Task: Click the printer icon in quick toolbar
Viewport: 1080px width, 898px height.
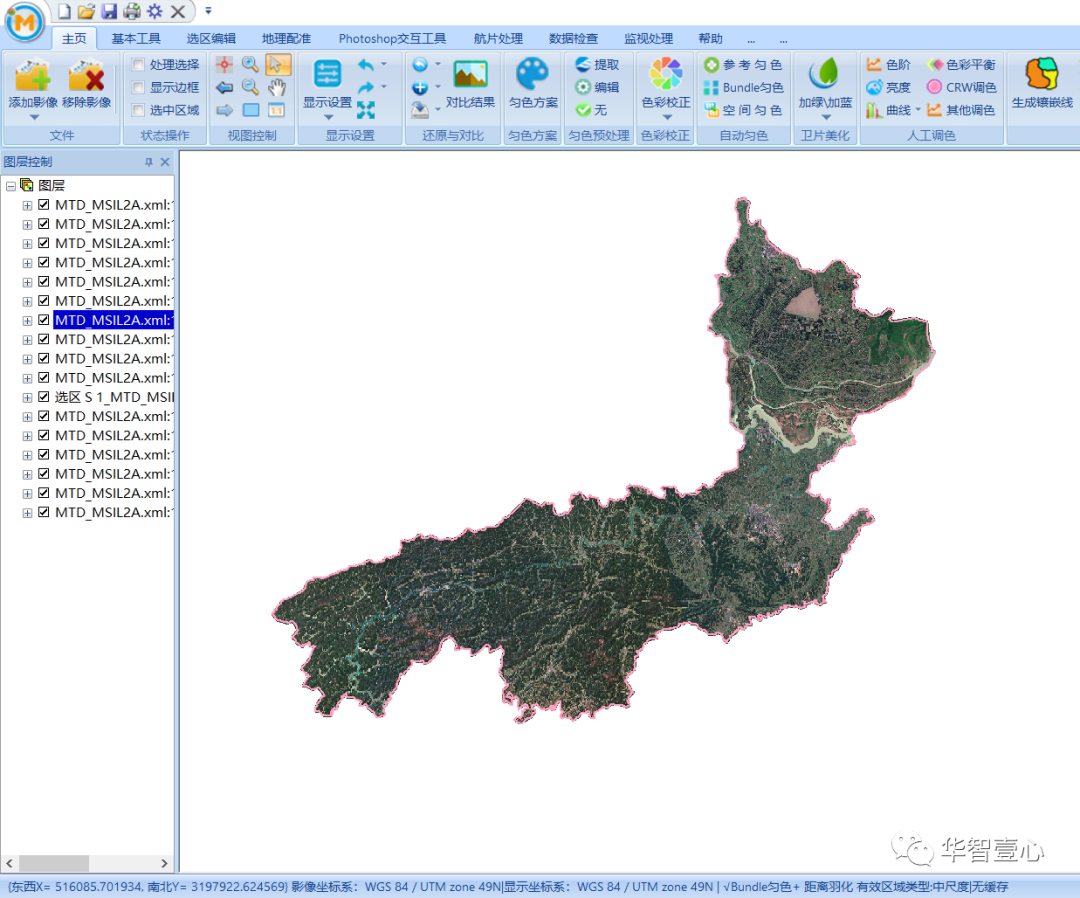Action: pyautogui.click(x=132, y=11)
